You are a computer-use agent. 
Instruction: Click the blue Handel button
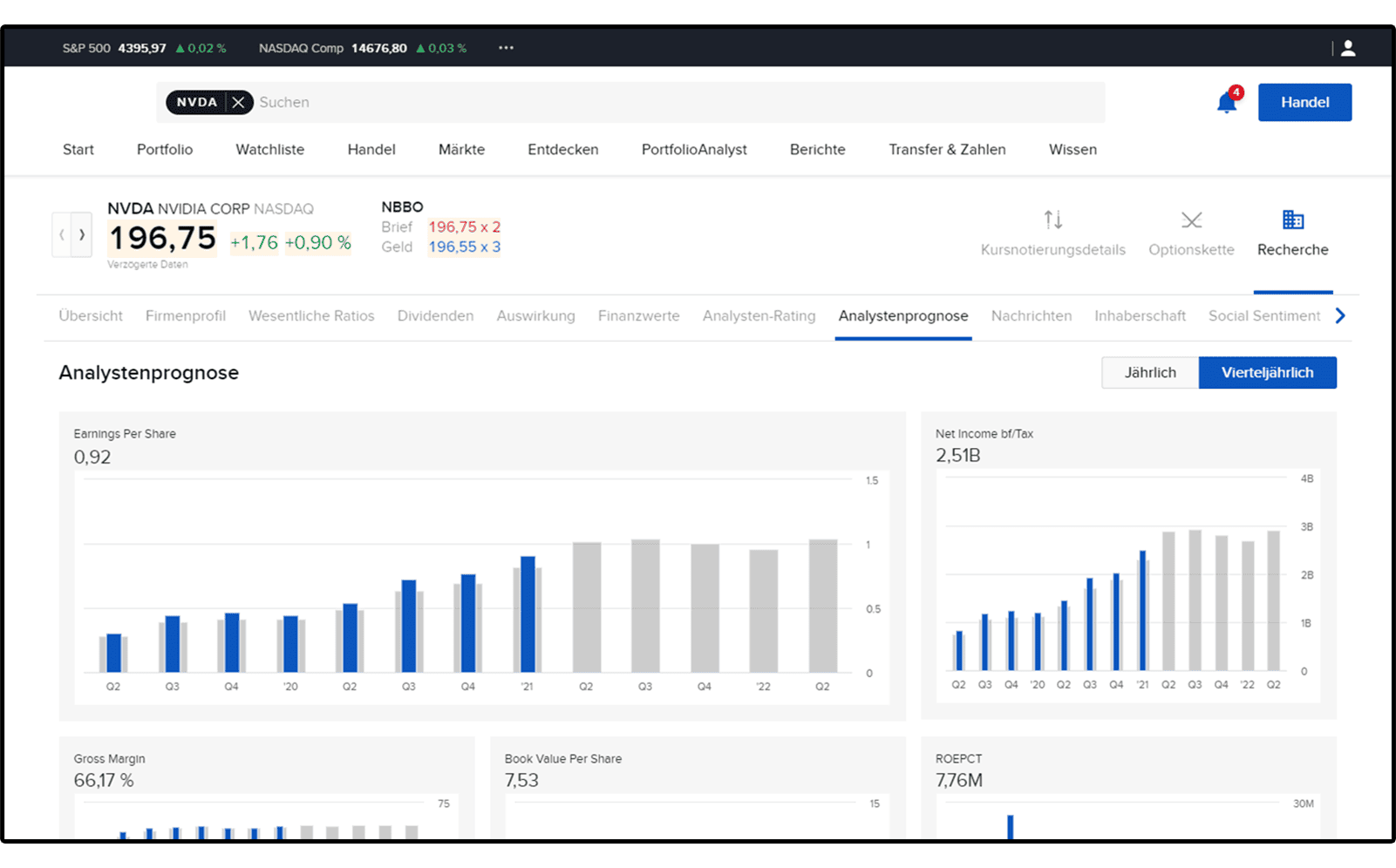click(1304, 102)
